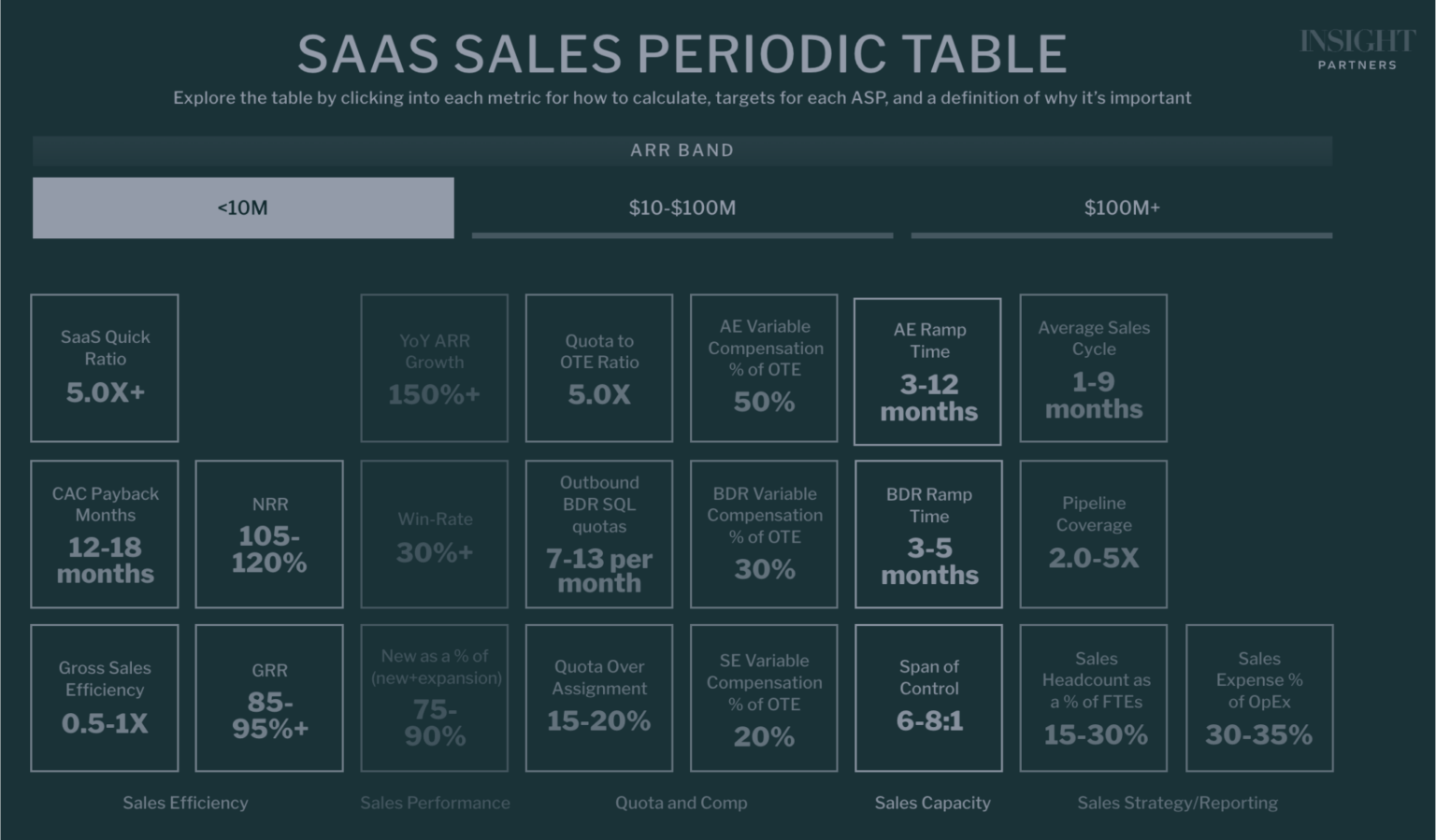Image resolution: width=1436 pixels, height=840 pixels.
Task: Click the NRR metric tile
Action: [x=269, y=534]
